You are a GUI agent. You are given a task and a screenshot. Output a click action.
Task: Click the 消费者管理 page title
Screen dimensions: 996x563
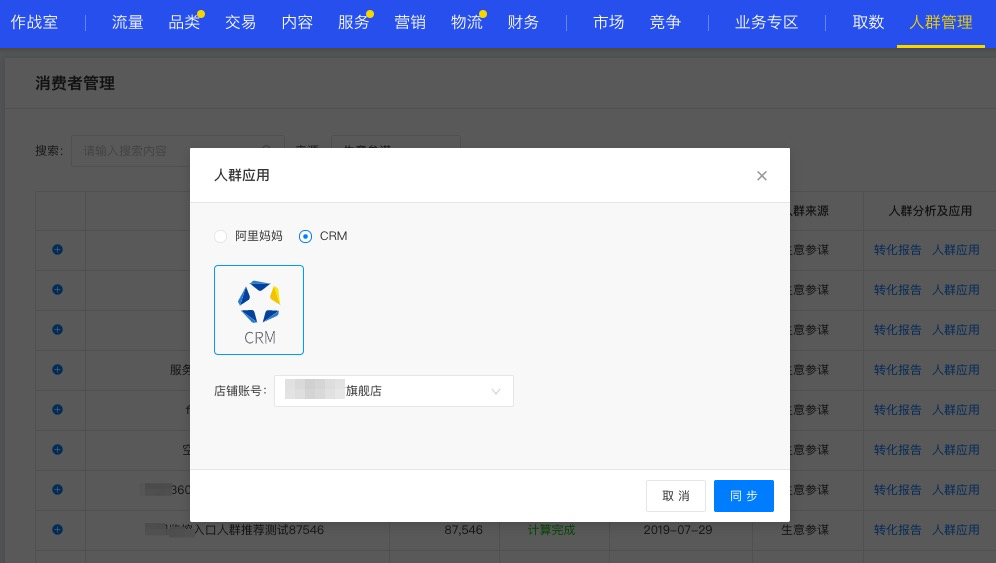click(75, 83)
